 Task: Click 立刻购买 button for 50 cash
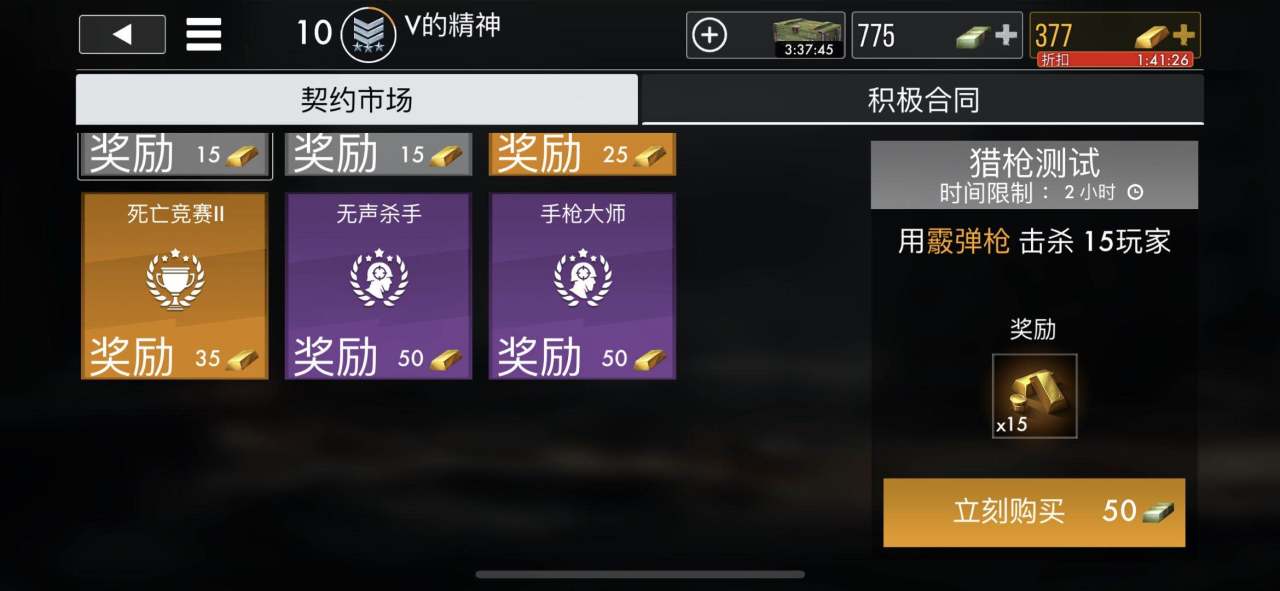(1034, 512)
